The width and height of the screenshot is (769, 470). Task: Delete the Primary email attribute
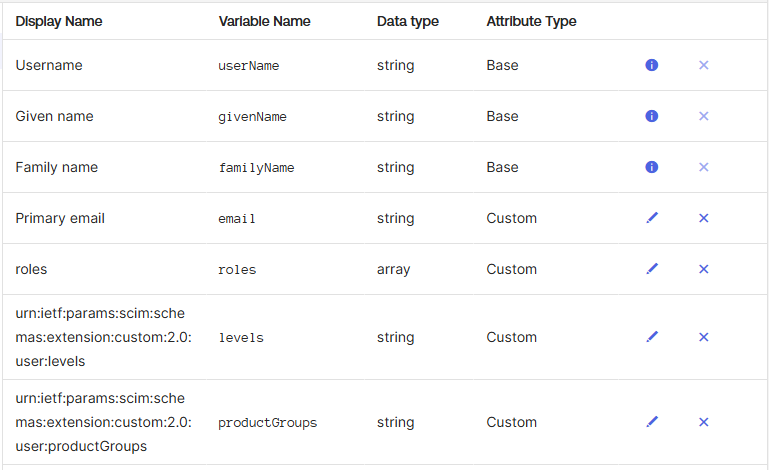[x=703, y=218]
